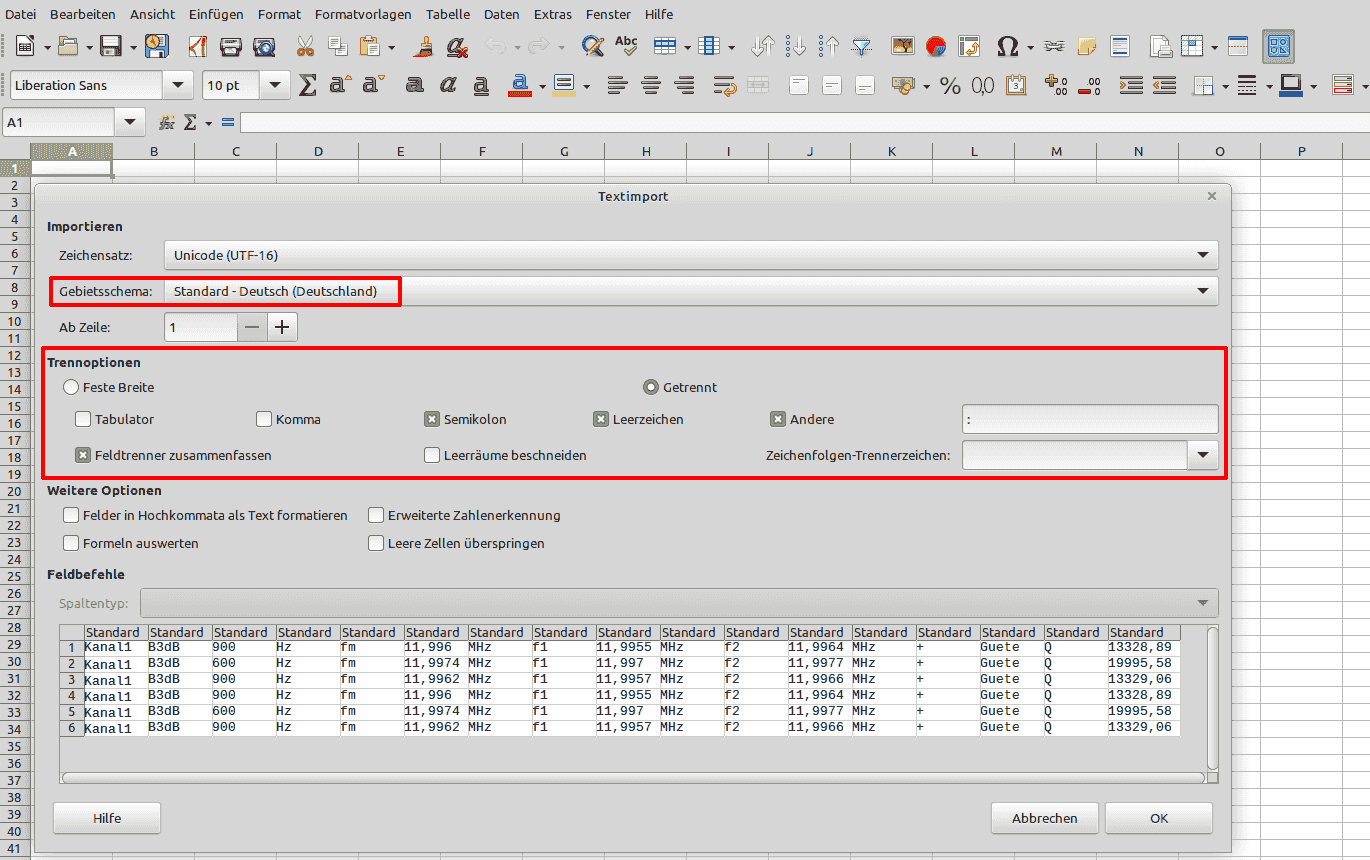
Task: Open the Zeichenfolgen-Trennerzeichen dropdown arrow
Action: coord(1202,455)
